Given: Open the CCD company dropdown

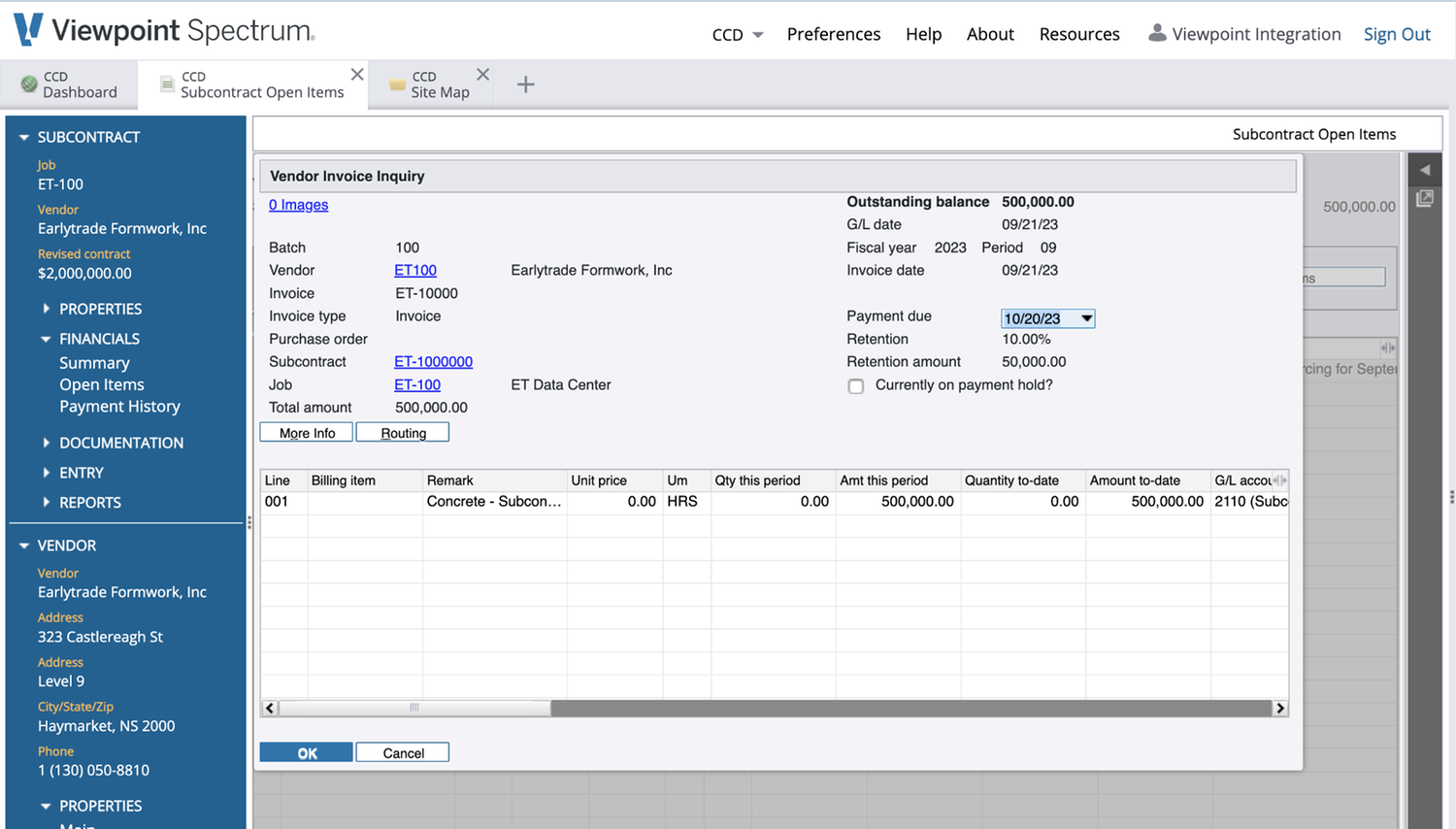Looking at the screenshot, I should (x=738, y=34).
